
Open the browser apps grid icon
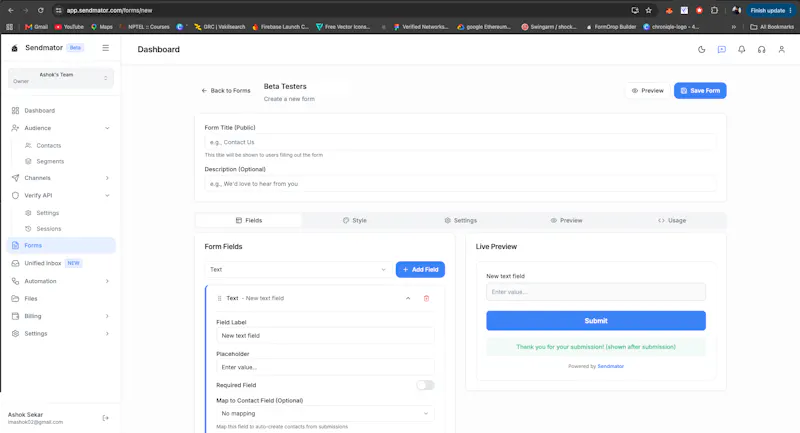tap(9, 27)
